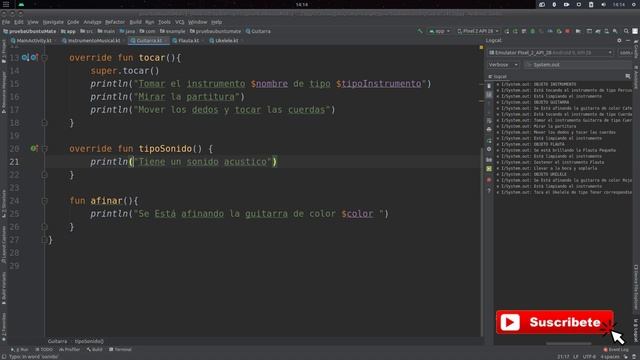Click pruebaUbuntuMate project breadcrumb
The width and height of the screenshot is (640, 360).
click(x=29, y=31)
